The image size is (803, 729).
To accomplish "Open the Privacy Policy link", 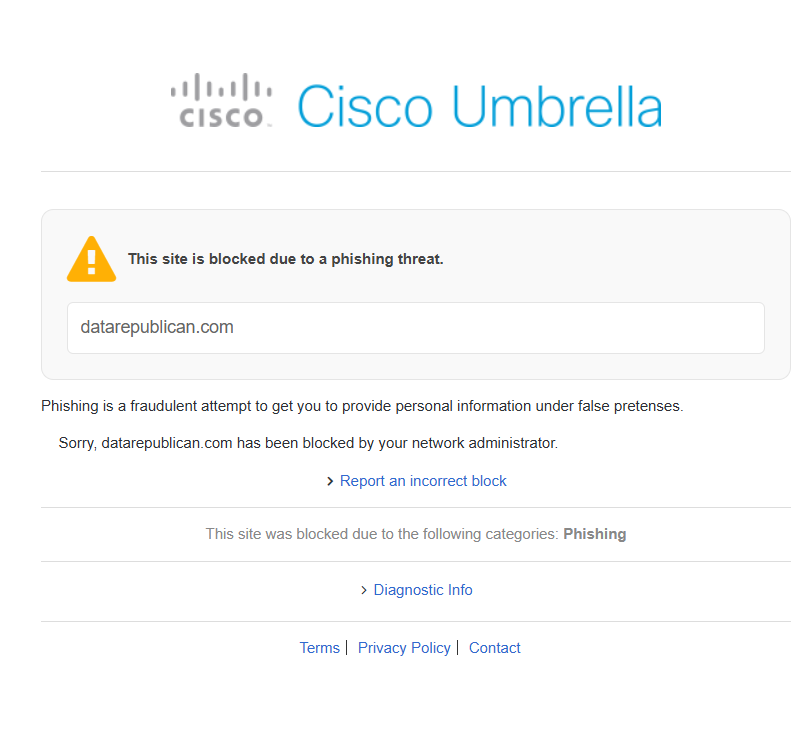I will coord(404,648).
